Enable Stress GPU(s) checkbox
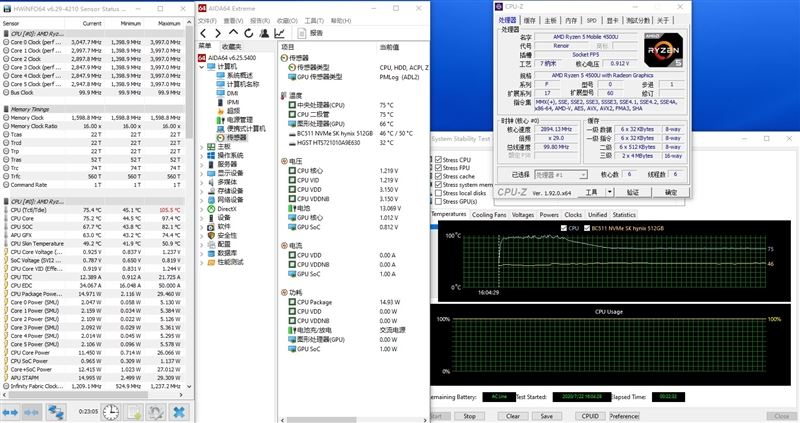 pos(438,201)
